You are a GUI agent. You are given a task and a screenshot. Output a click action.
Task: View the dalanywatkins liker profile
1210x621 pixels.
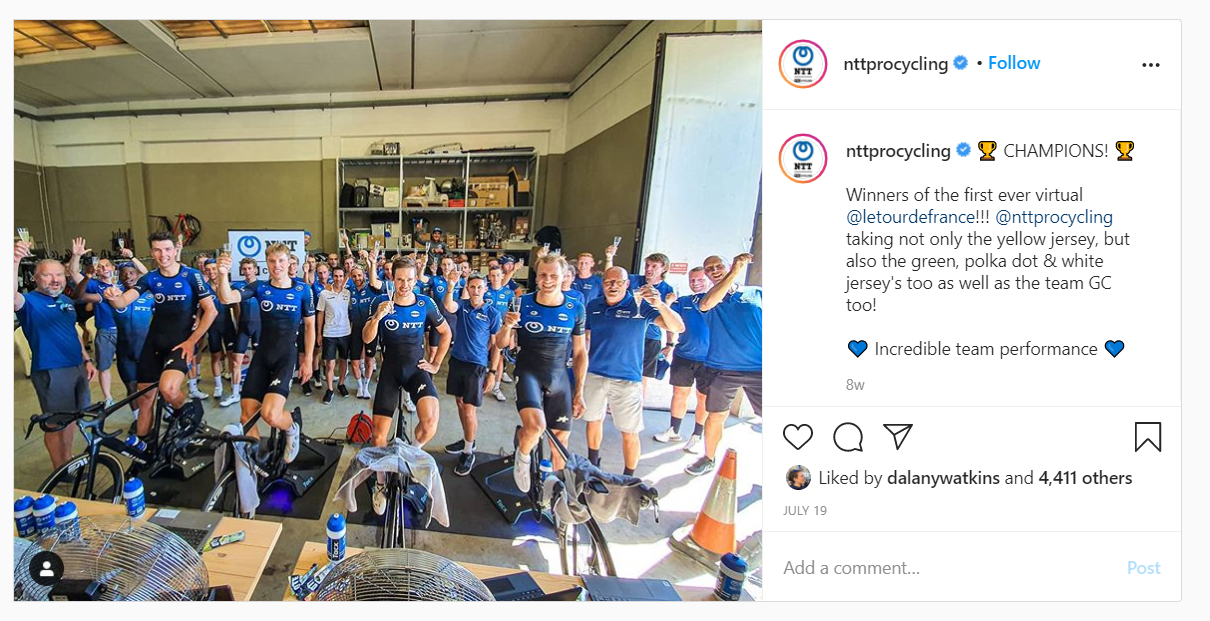coord(945,478)
